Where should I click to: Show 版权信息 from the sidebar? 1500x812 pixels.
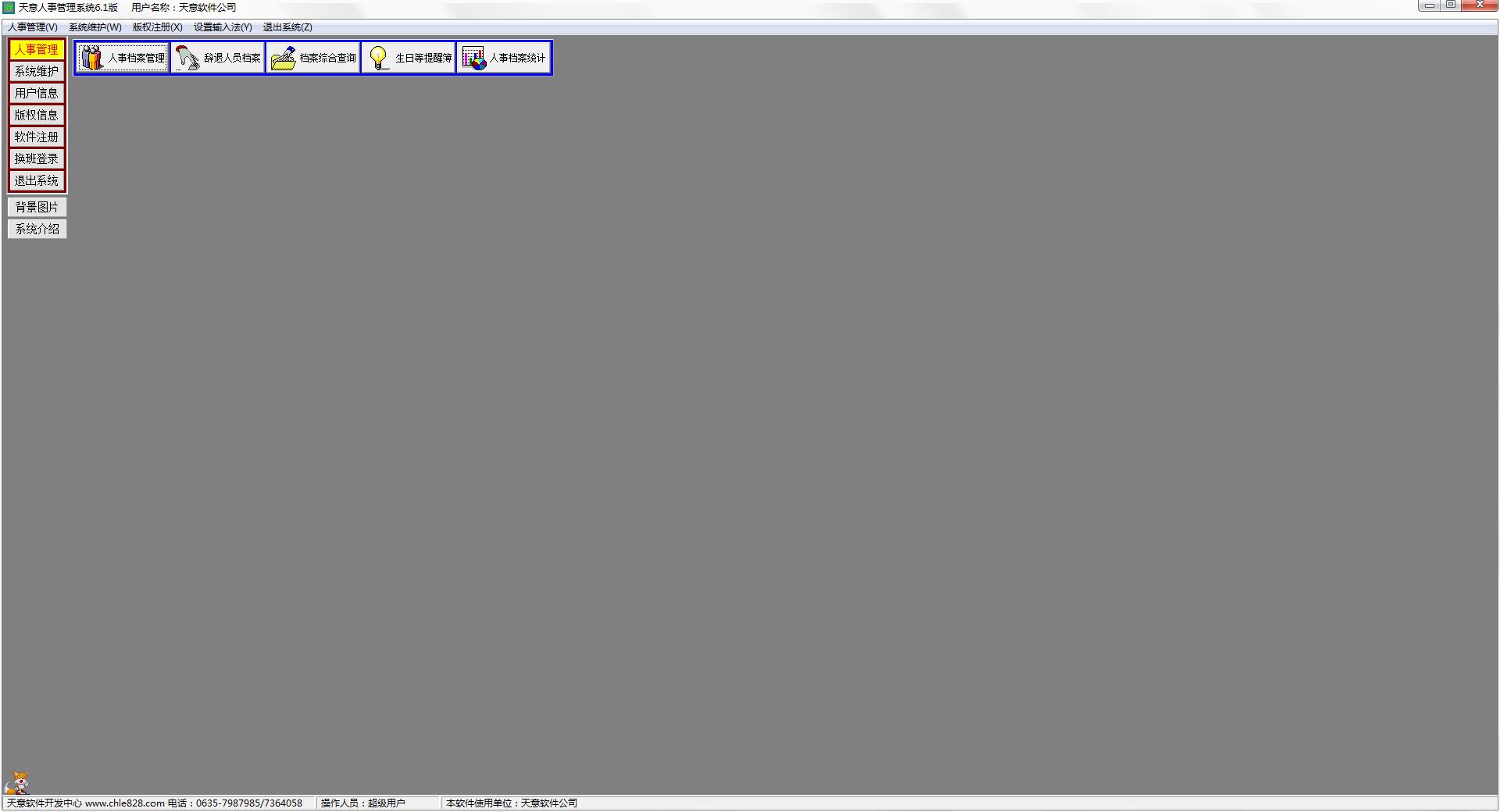tap(37, 115)
